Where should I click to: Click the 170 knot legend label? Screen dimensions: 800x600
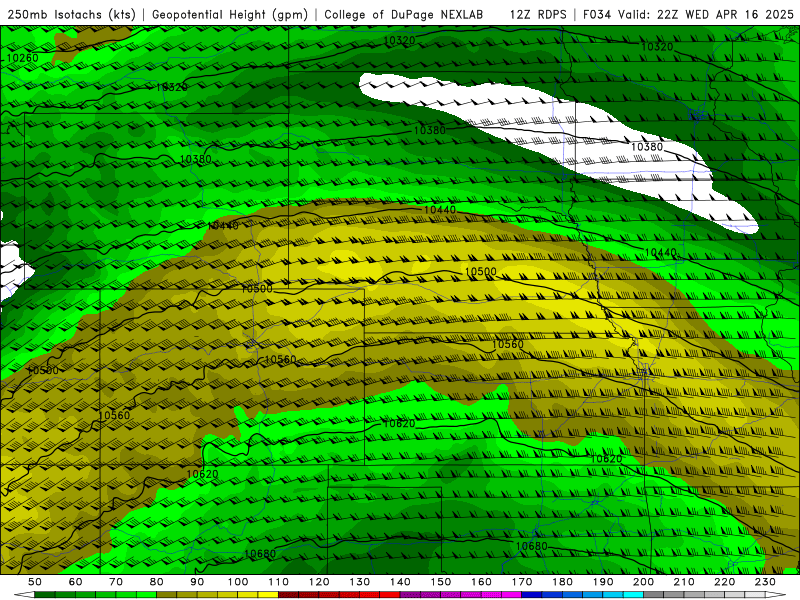click(x=522, y=582)
